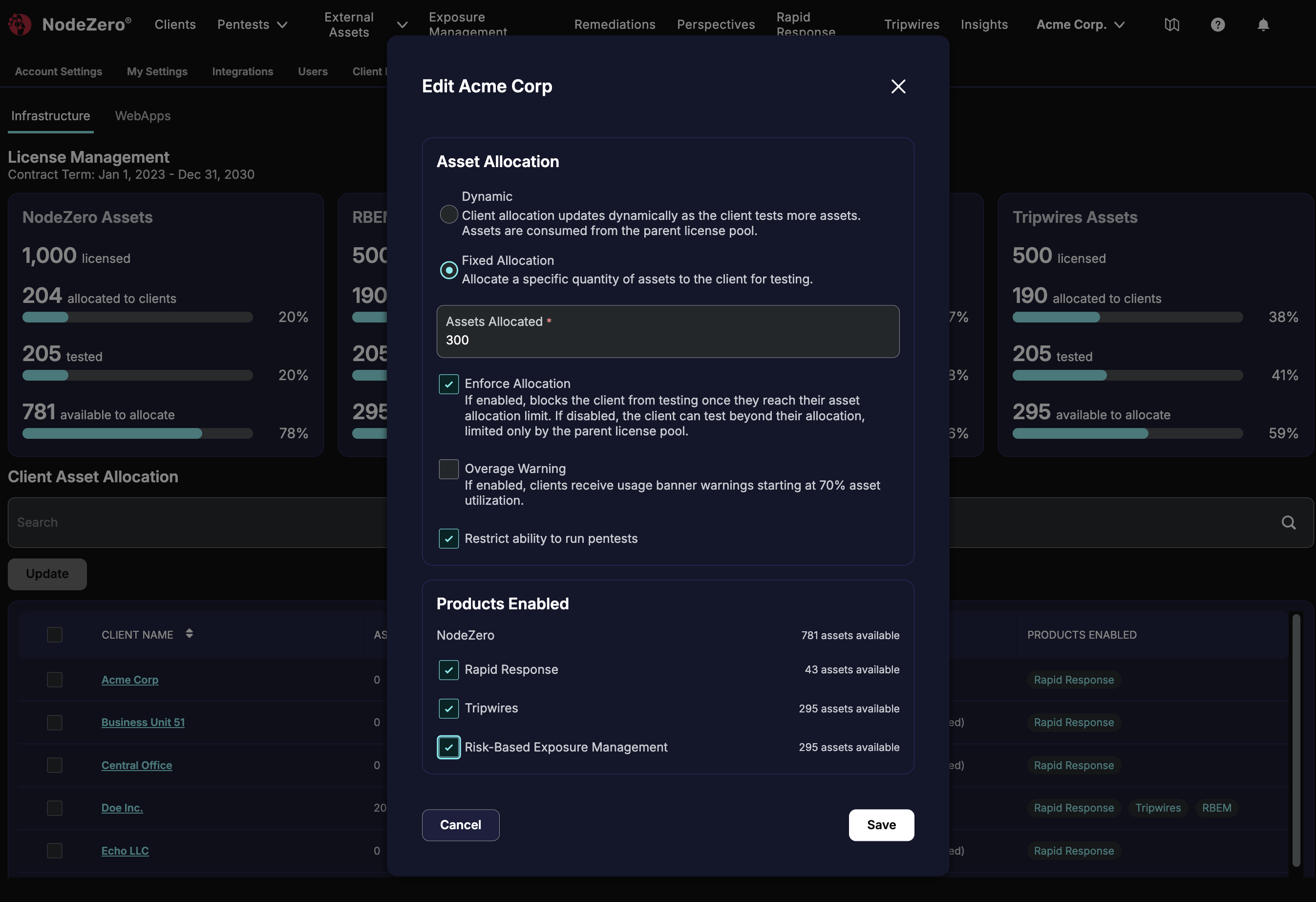1316x902 pixels.
Task: Click the Update button
Action: pyautogui.click(x=47, y=574)
